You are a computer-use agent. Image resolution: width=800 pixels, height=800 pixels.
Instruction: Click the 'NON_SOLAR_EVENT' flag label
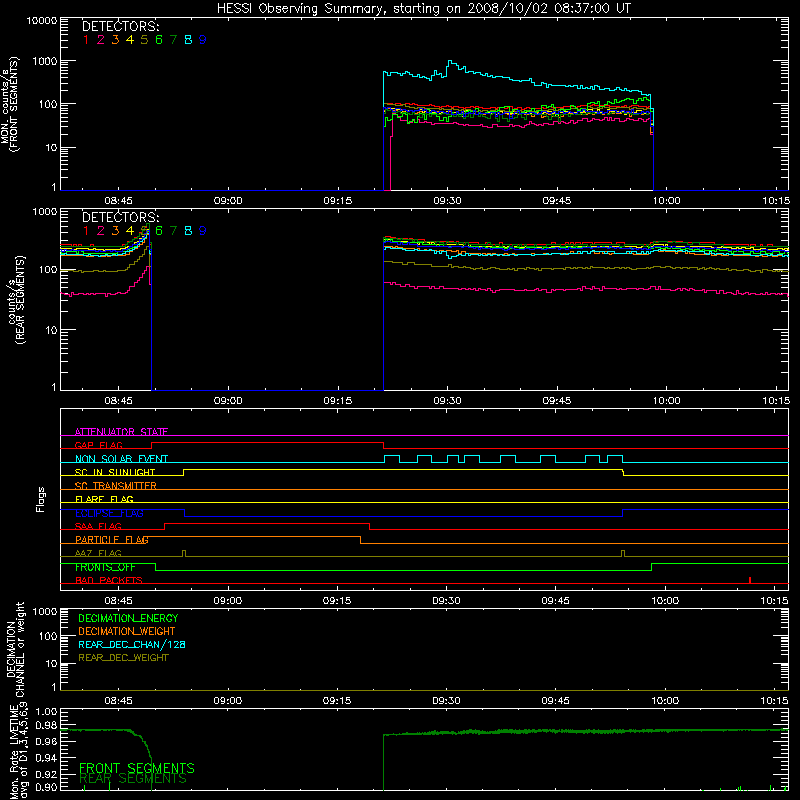121,459
